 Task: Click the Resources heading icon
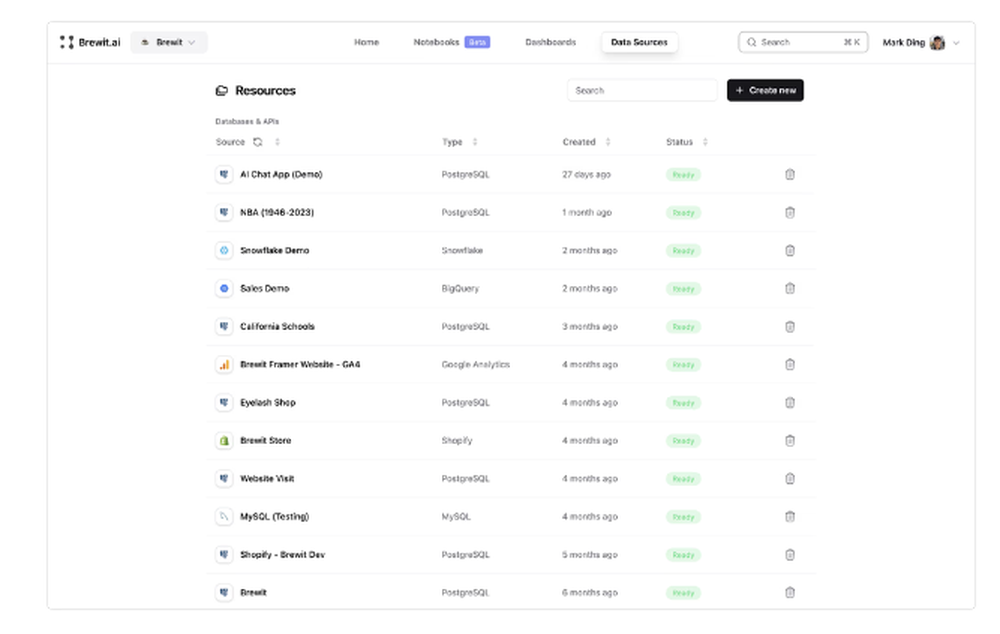(x=221, y=91)
